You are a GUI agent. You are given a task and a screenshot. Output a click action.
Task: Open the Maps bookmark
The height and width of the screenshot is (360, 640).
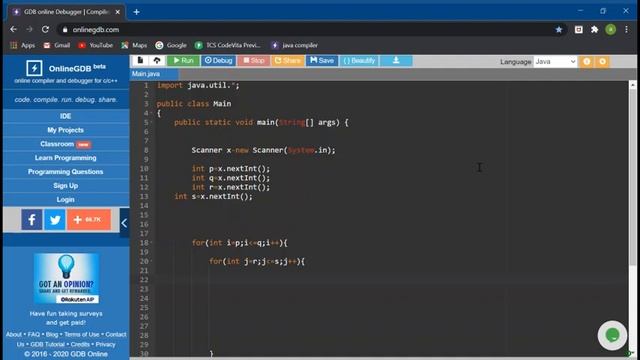click(134, 45)
